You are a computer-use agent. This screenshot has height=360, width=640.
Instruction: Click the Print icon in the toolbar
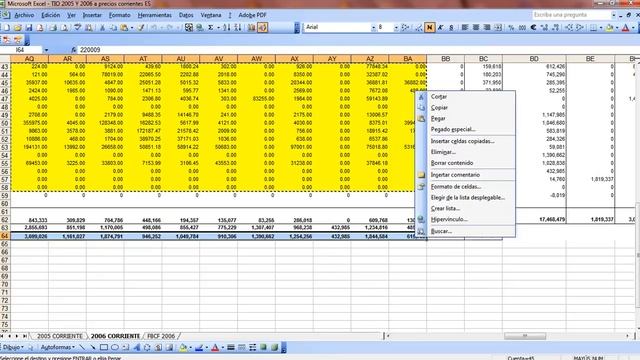tap(53, 27)
